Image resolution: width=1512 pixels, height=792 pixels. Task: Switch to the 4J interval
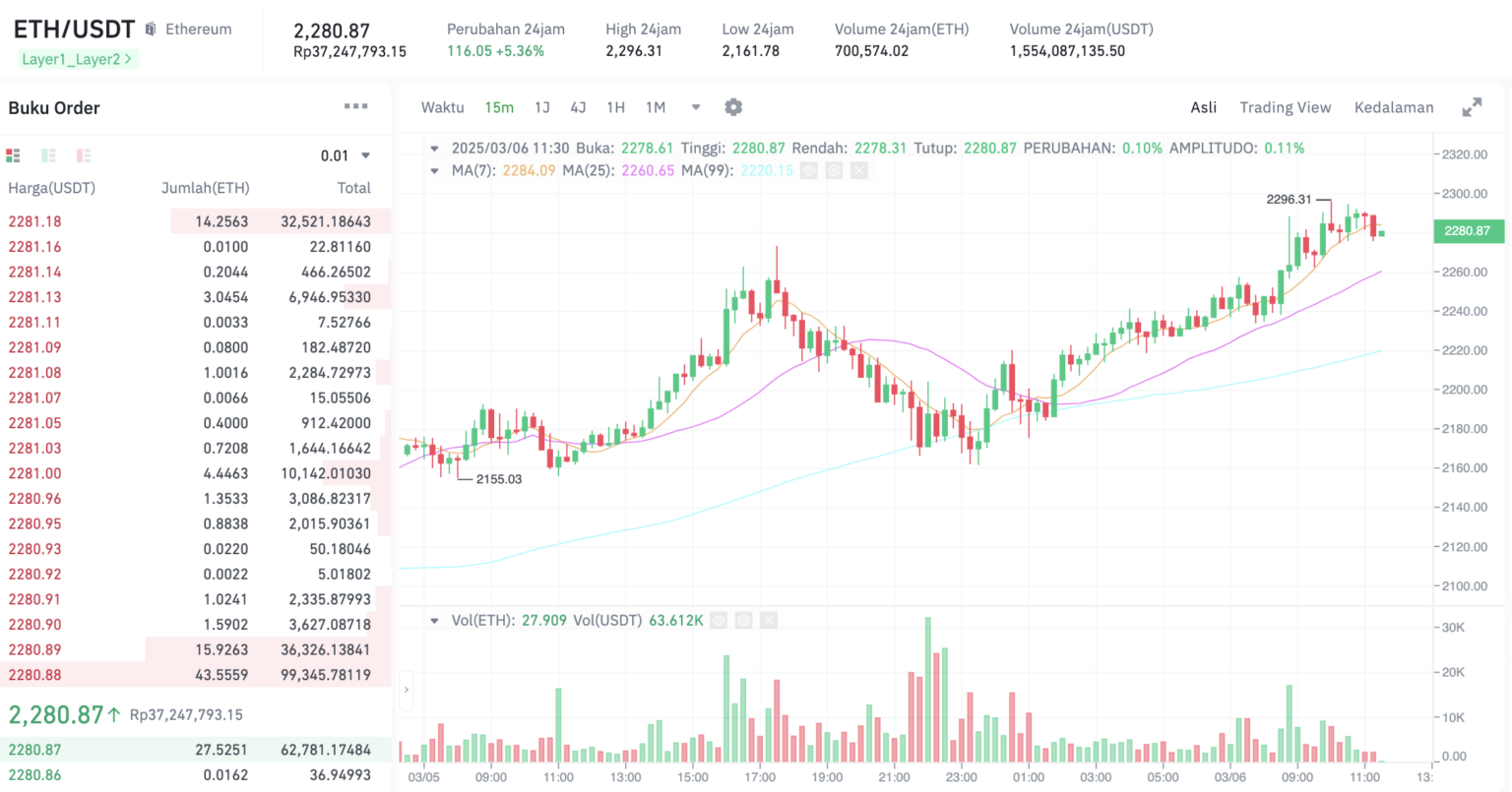(578, 107)
